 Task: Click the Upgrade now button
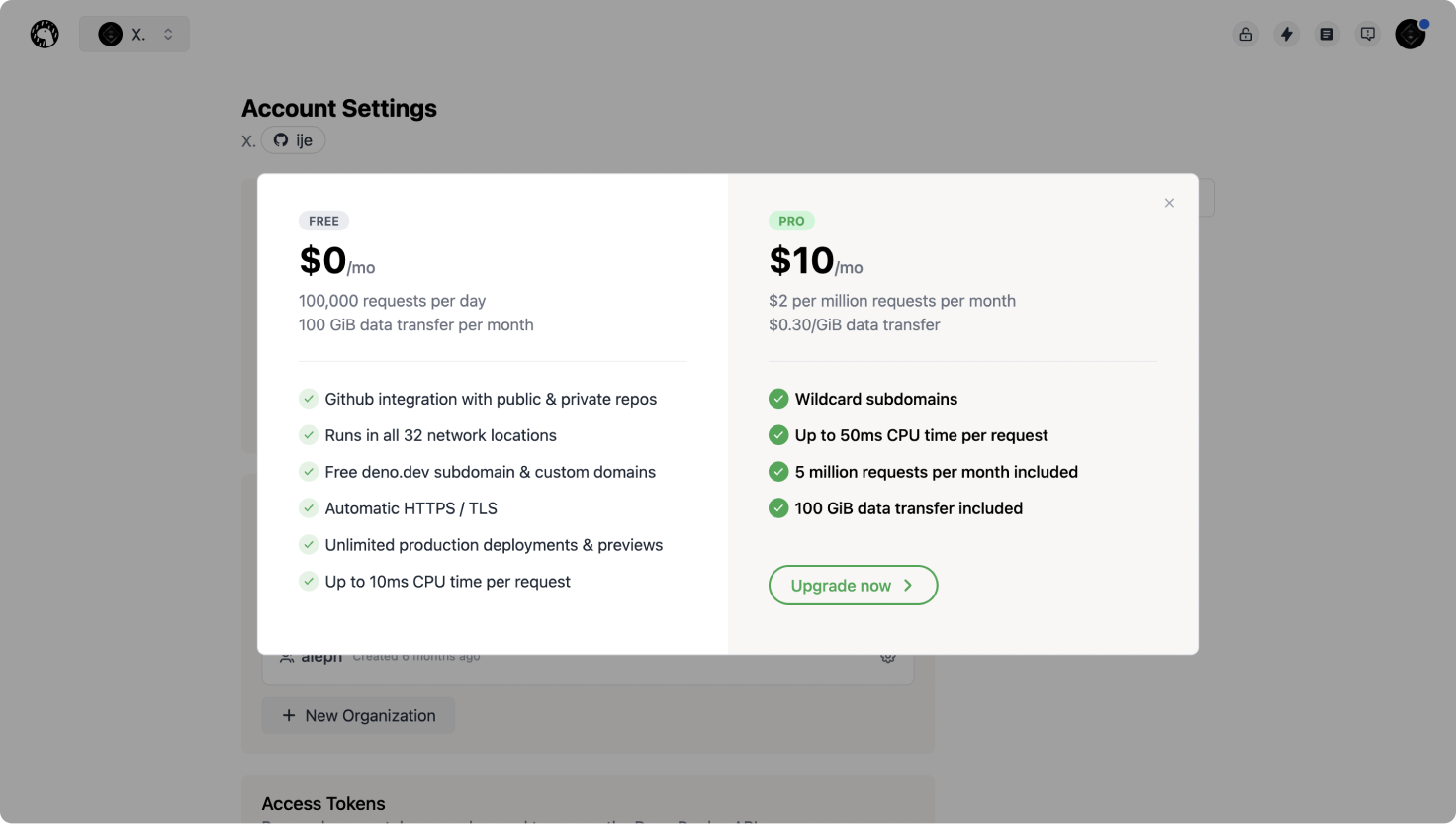[x=853, y=585]
